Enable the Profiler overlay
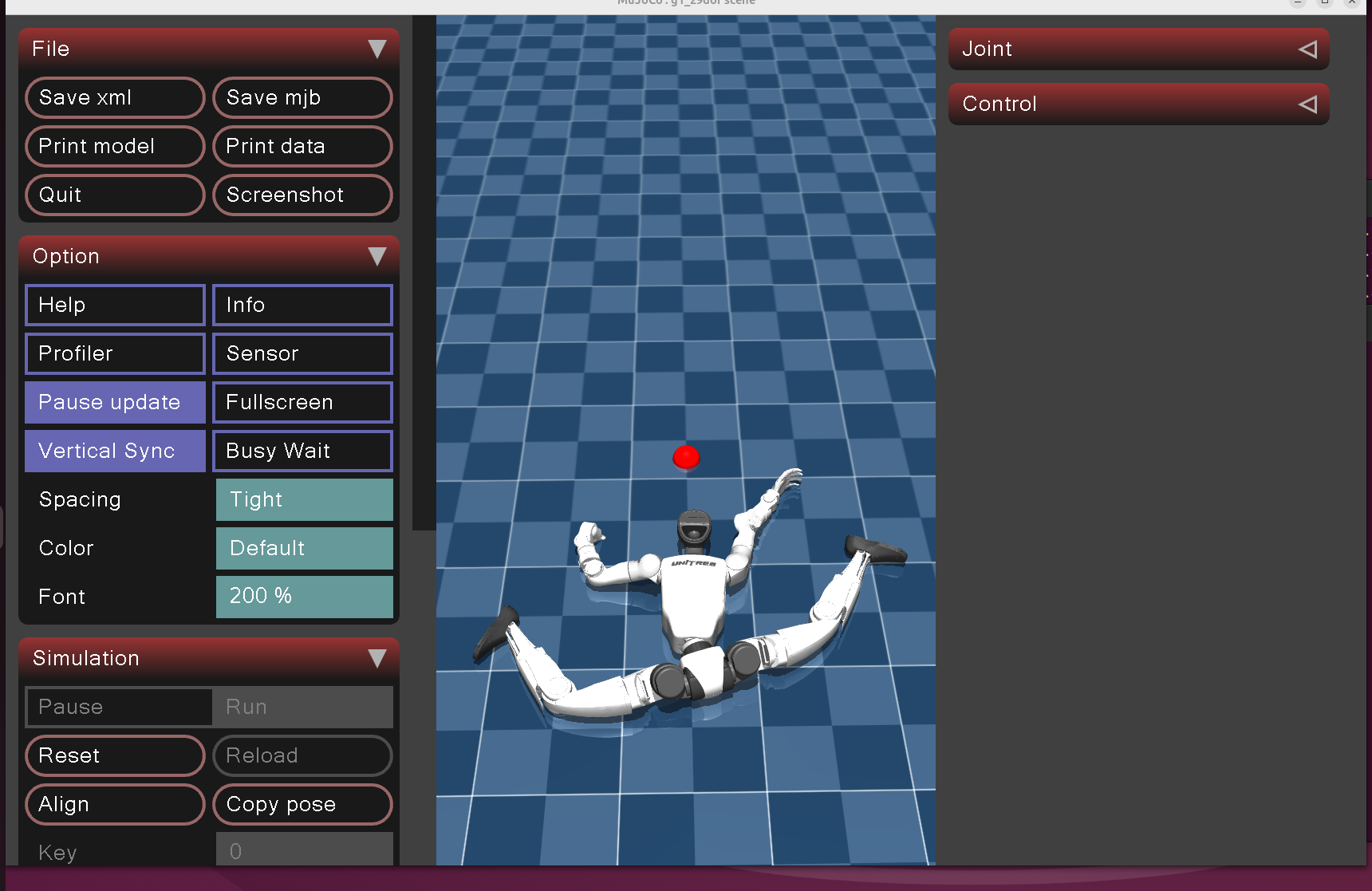This screenshot has width=1372, height=891. point(115,353)
